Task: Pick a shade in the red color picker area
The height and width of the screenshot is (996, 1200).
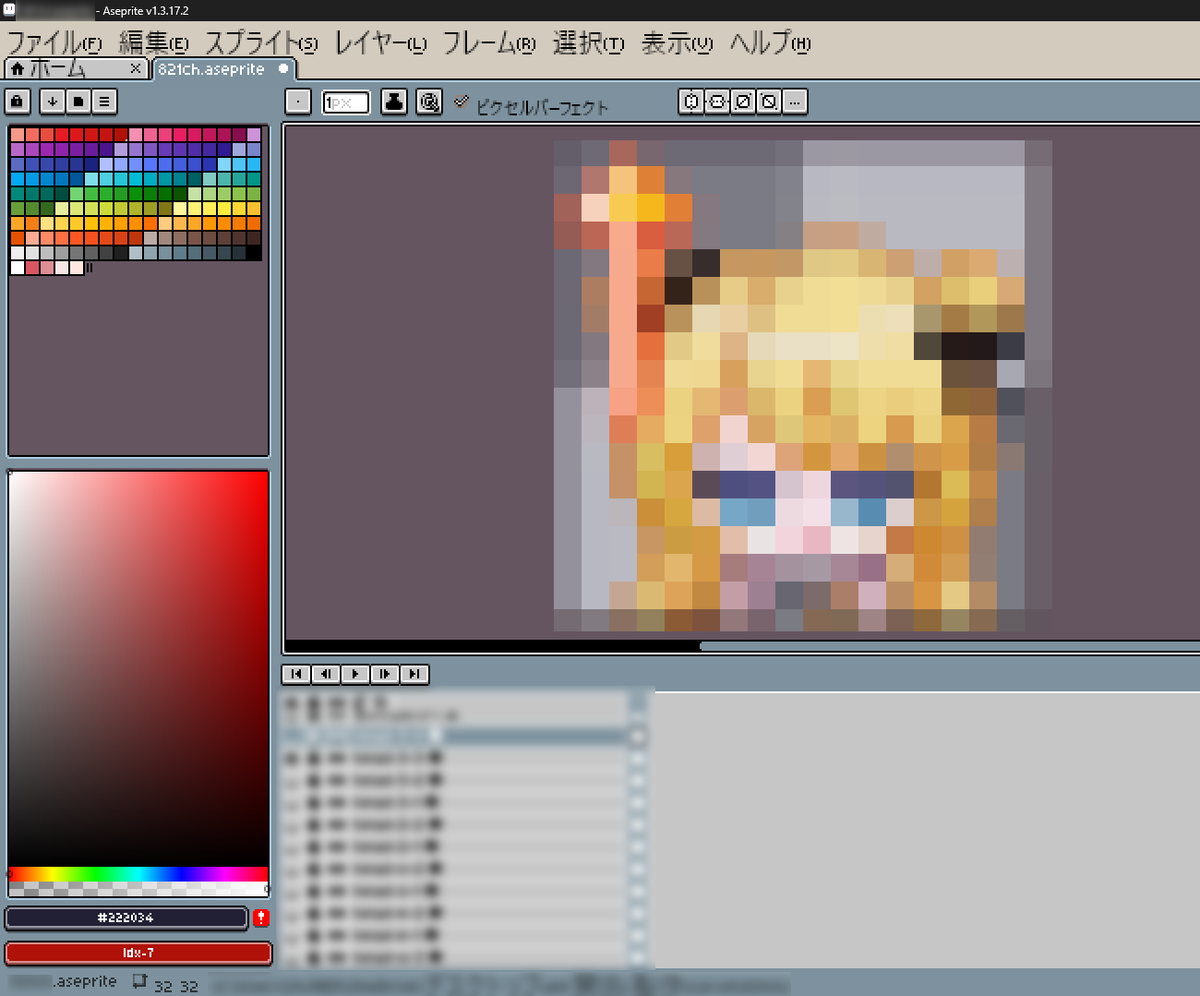Action: (138, 668)
